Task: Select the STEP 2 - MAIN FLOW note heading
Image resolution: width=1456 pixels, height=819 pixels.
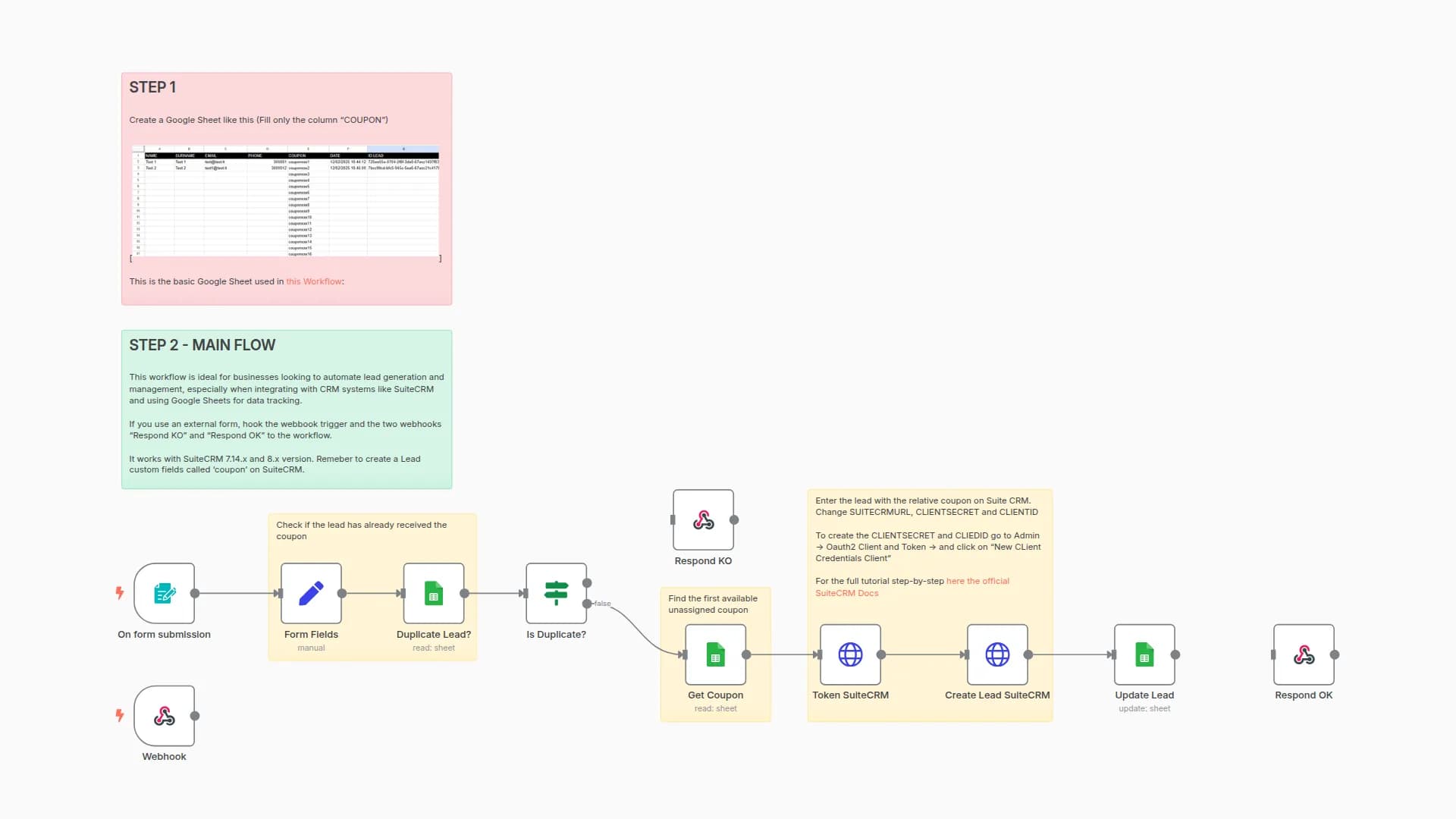Action: click(202, 345)
